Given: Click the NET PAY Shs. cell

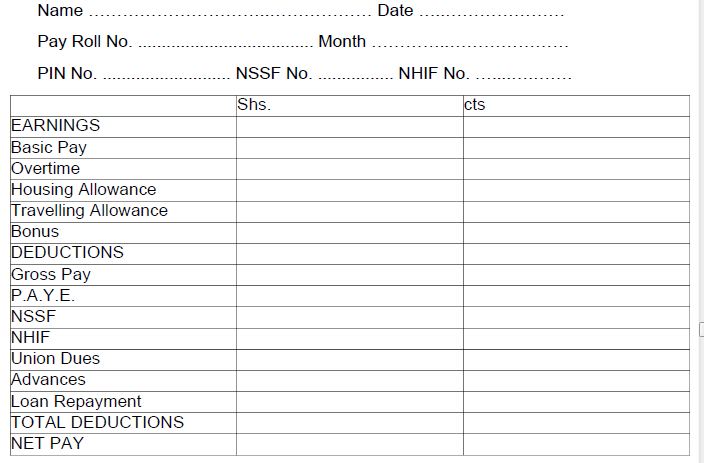Looking at the screenshot, I should click(349, 444).
